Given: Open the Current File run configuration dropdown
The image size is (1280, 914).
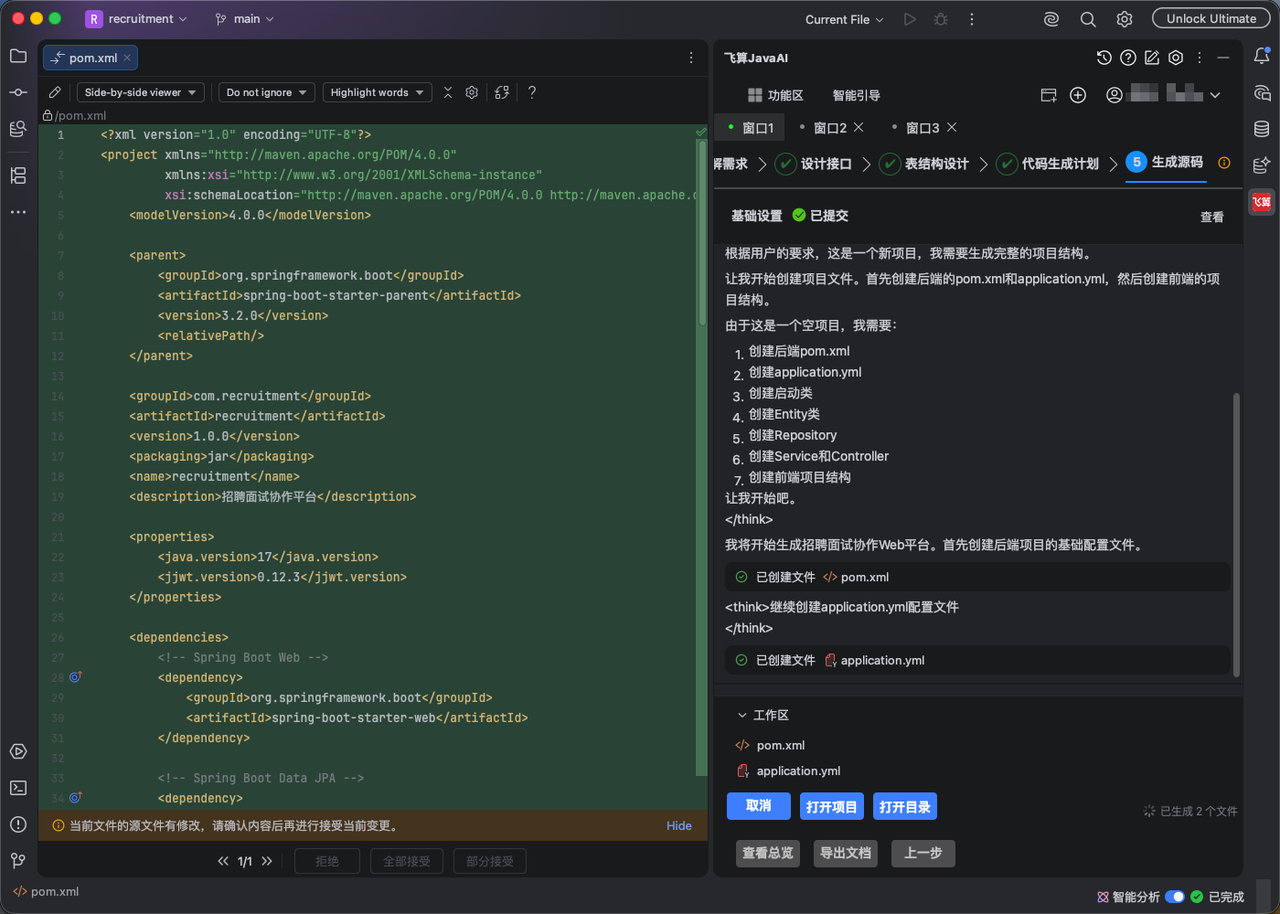Looking at the screenshot, I should pos(845,19).
